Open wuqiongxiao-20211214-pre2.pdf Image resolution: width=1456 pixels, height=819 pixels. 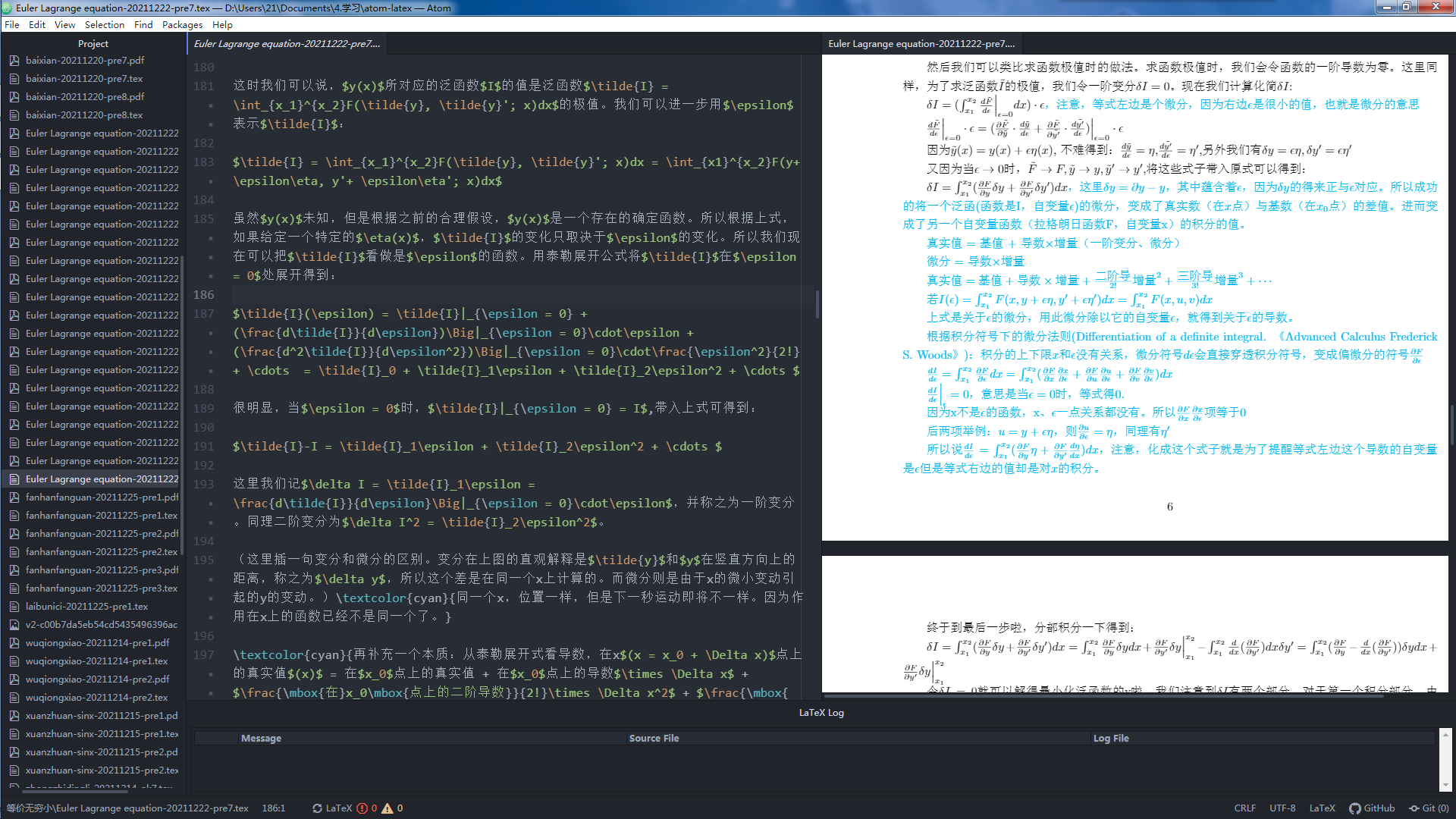[x=97, y=679]
